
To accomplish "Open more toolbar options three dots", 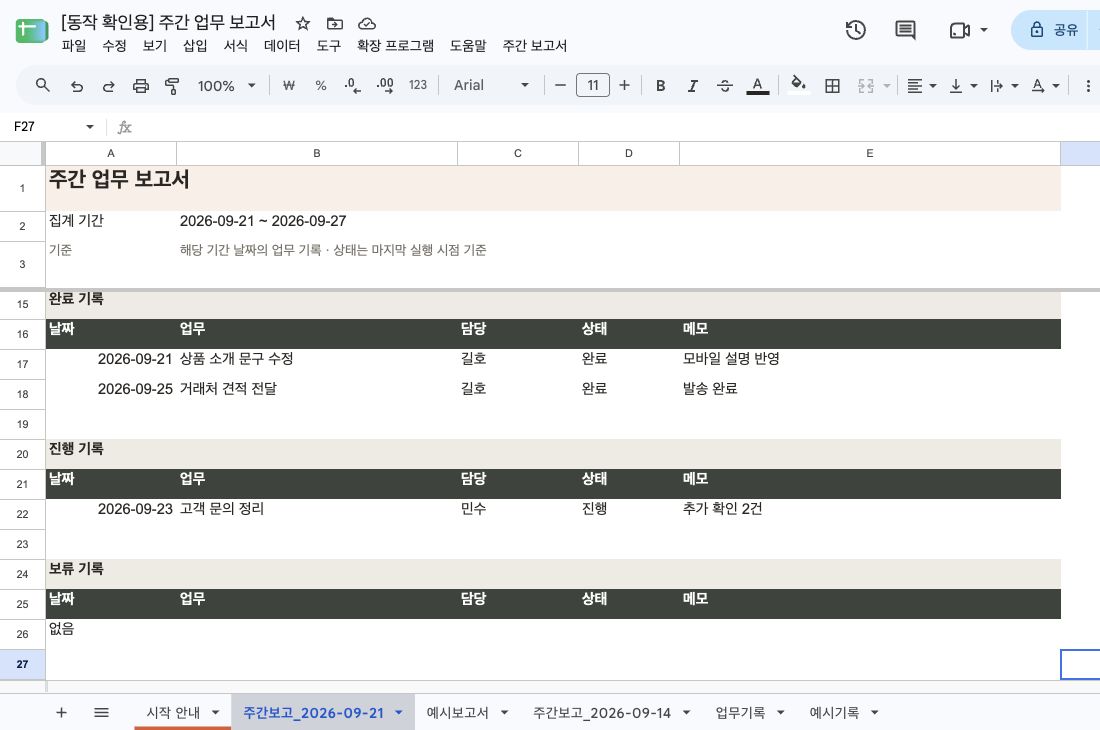I will pyautogui.click(x=1087, y=86).
